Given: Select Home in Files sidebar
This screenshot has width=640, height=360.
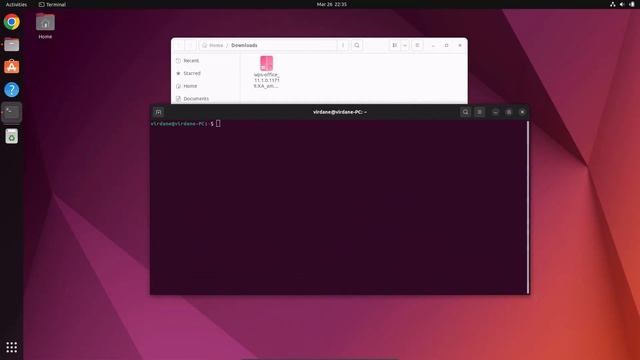Looking at the screenshot, I should (205, 86).
